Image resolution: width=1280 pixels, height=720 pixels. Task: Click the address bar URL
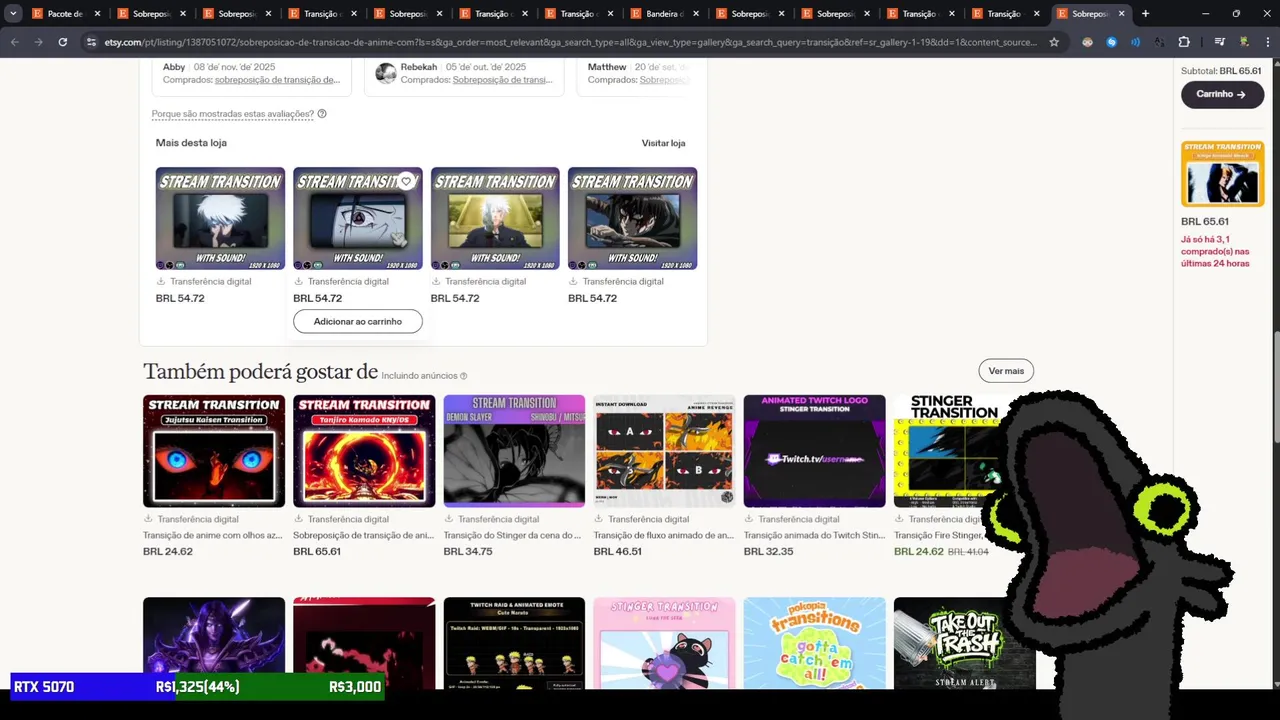(570, 42)
